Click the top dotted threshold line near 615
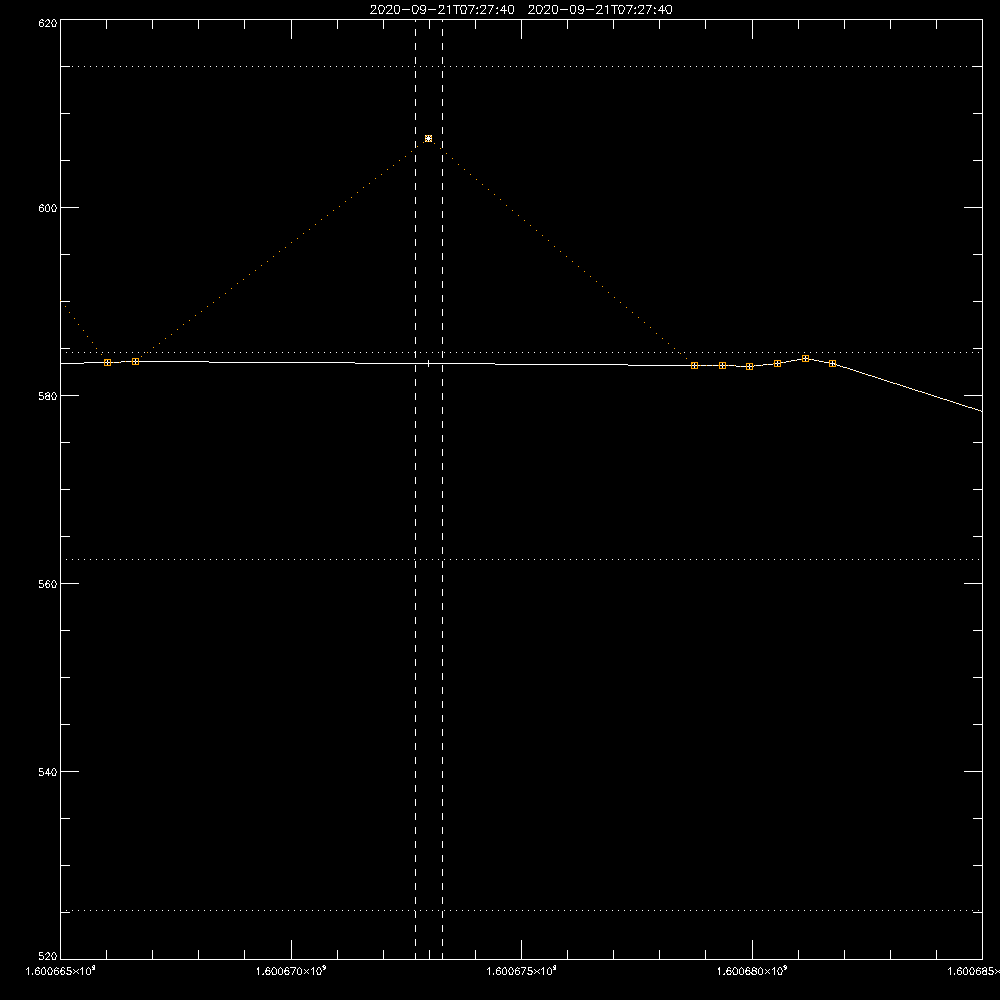1000x1000 pixels. (521, 66)
